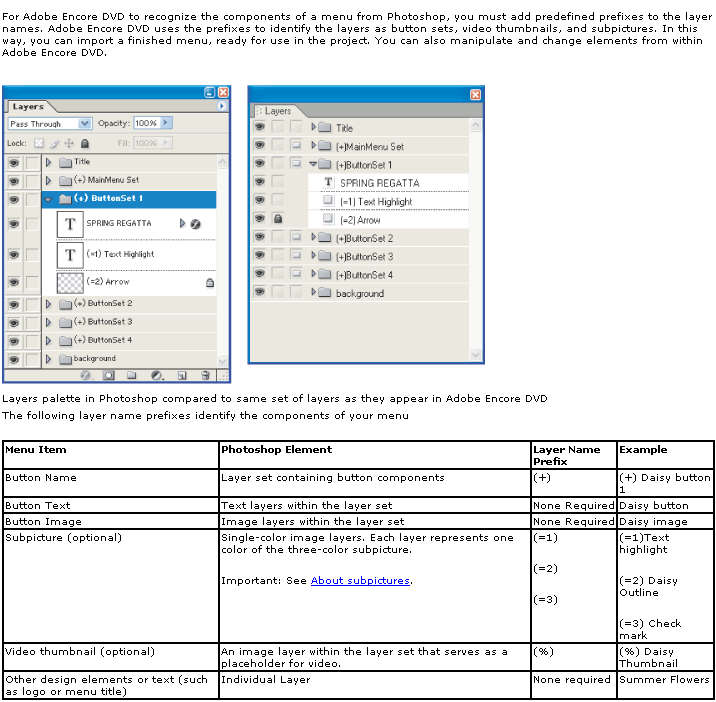Viewport: 716px width, 702px height.
Task: Click the button icon on Encore (+)ButtonSet 2 row
Action: [296, 237]
